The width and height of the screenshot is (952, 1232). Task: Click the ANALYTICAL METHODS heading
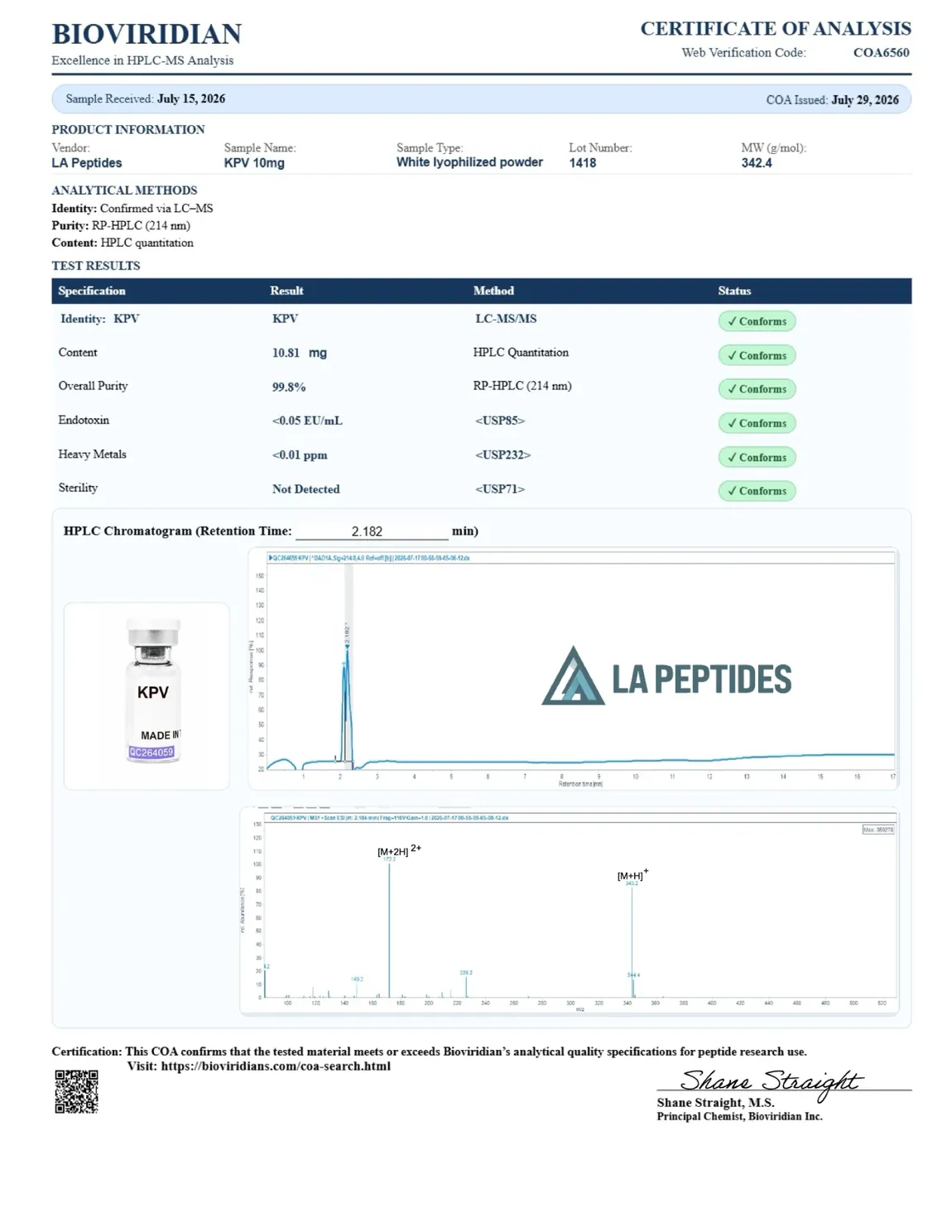pos(124,190)
